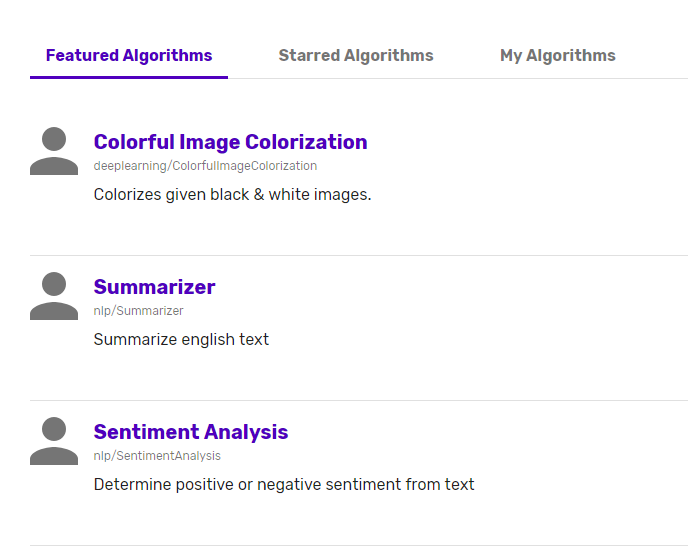Open the Colorful Image Colorization algorithm title

tap(230, 142)
